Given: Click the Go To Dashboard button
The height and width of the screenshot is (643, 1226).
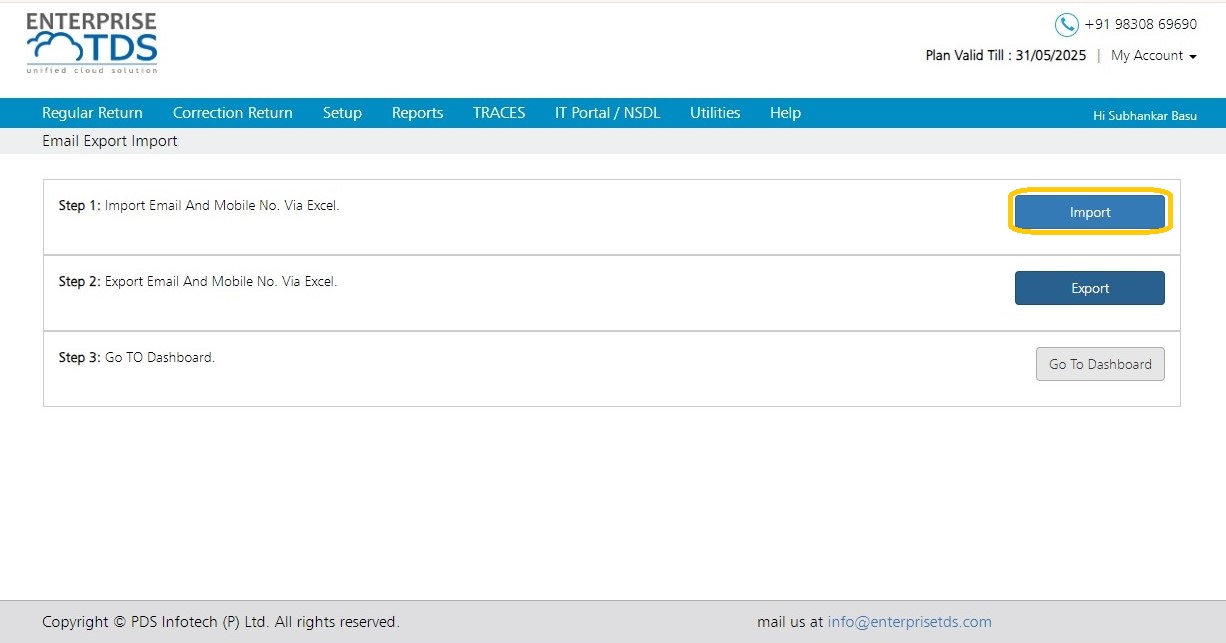Looking at the screenshot, I should pos(1100,364).
